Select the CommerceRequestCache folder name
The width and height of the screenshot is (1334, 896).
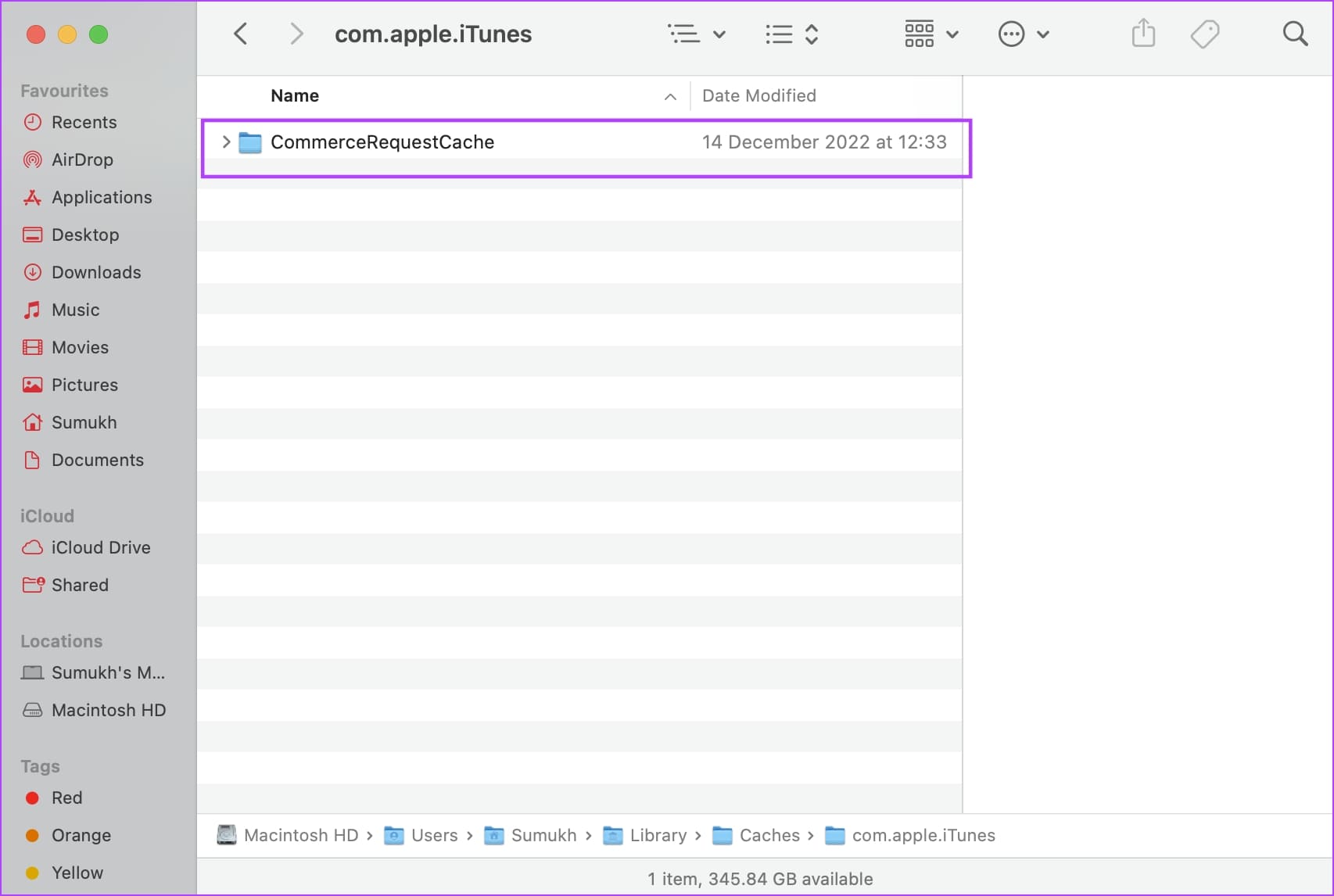(382, 142)
